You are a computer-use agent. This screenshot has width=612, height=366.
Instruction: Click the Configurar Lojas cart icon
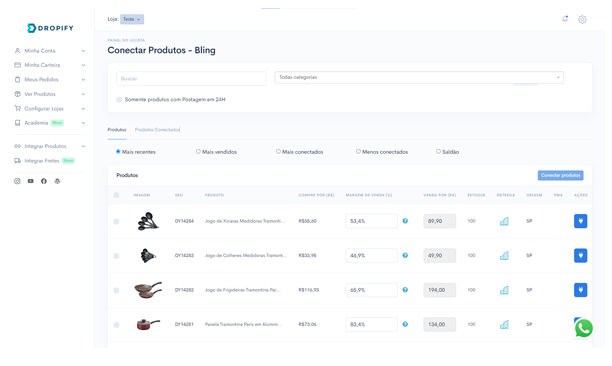(x=17, y=108)
